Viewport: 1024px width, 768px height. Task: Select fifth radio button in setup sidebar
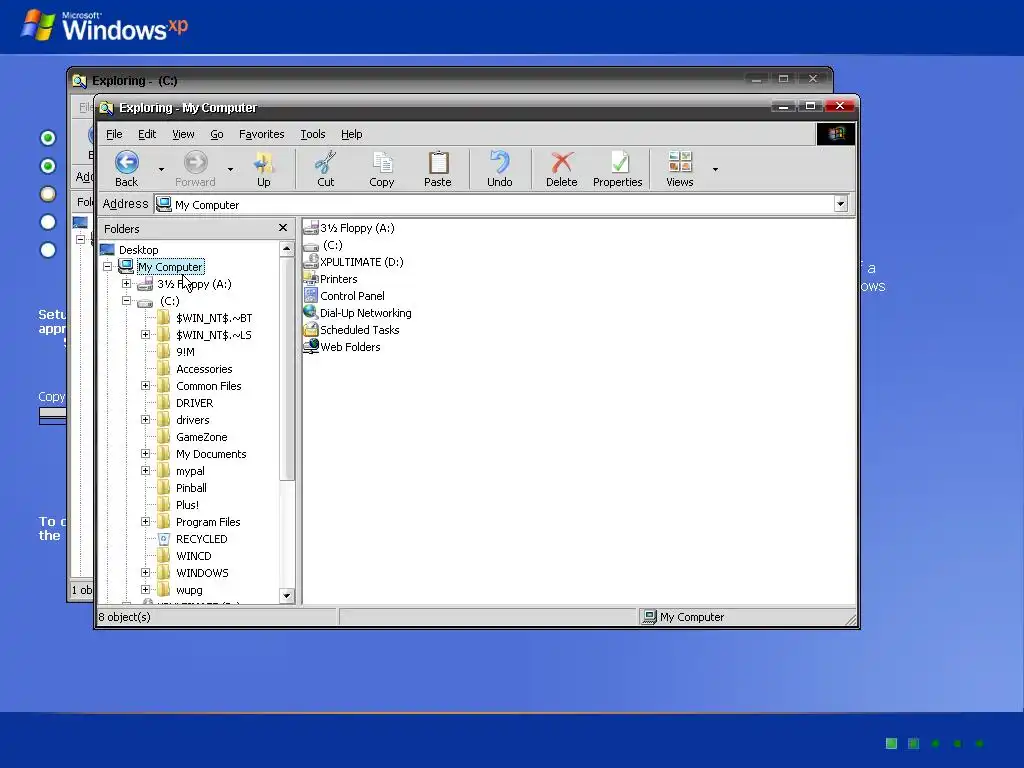48,250
